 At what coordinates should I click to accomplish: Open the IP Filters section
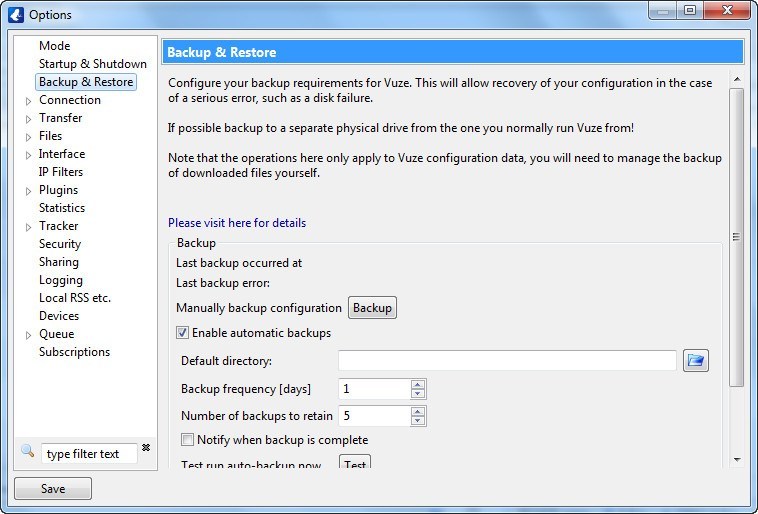click(x=61, y=172)
